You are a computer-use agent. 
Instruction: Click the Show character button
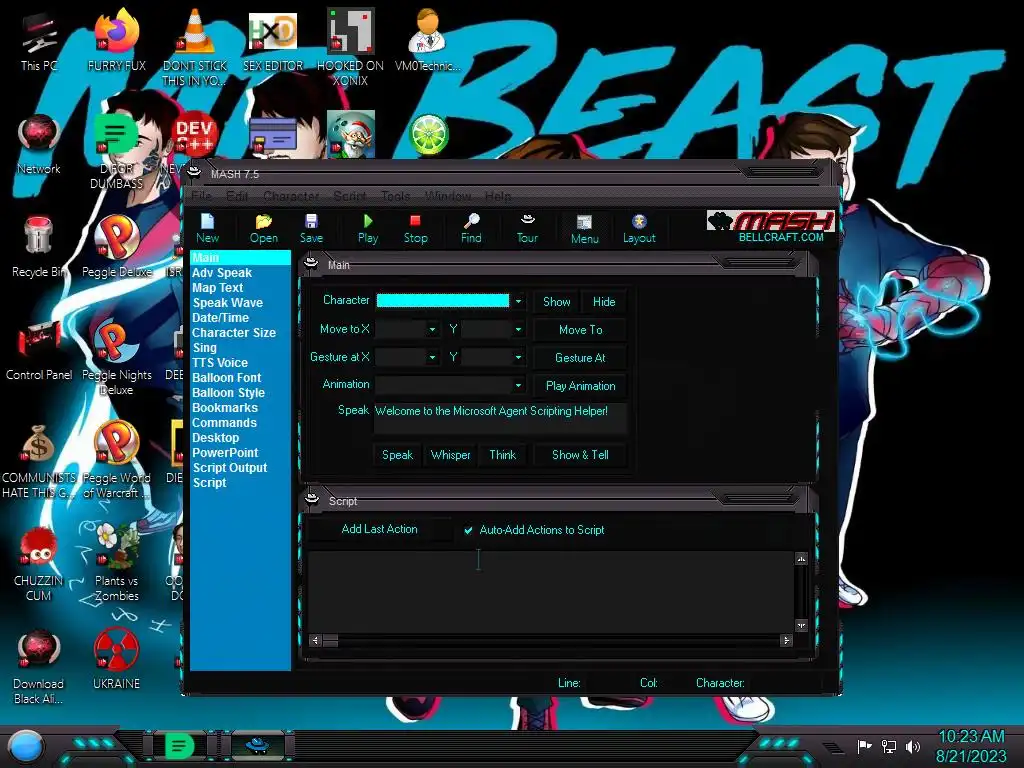[556, 302]
